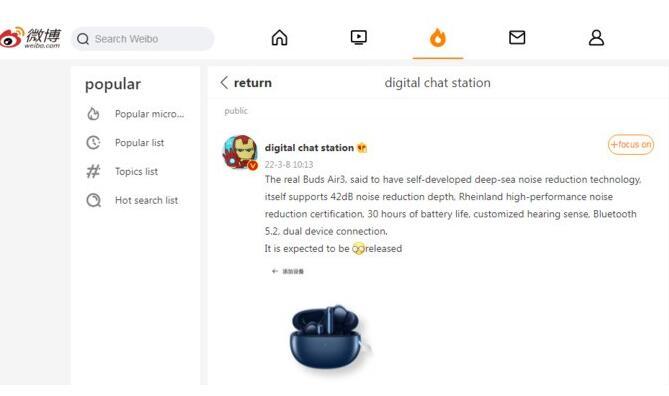Open the Popular list menu item
669x396 pixels.
tap(140, 143)
